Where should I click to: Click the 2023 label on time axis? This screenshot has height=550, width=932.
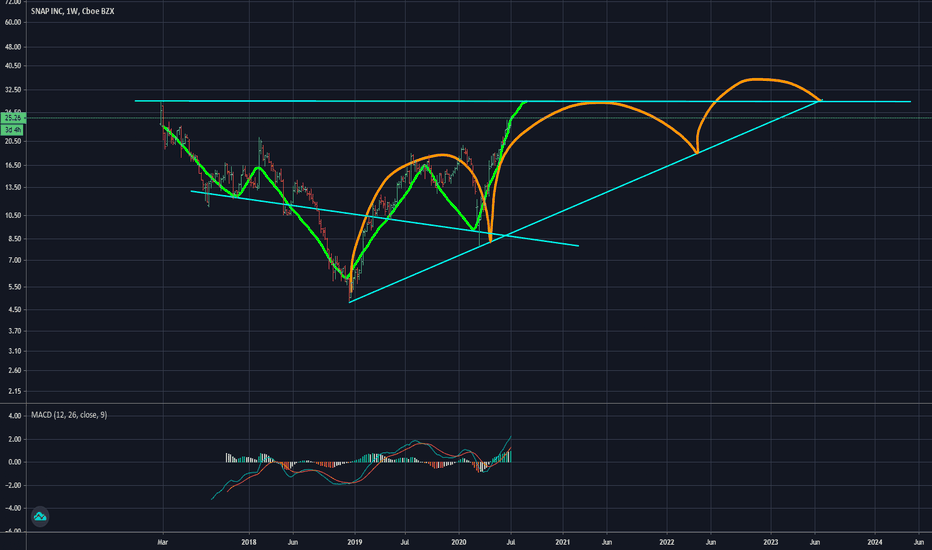pos(771,542)
